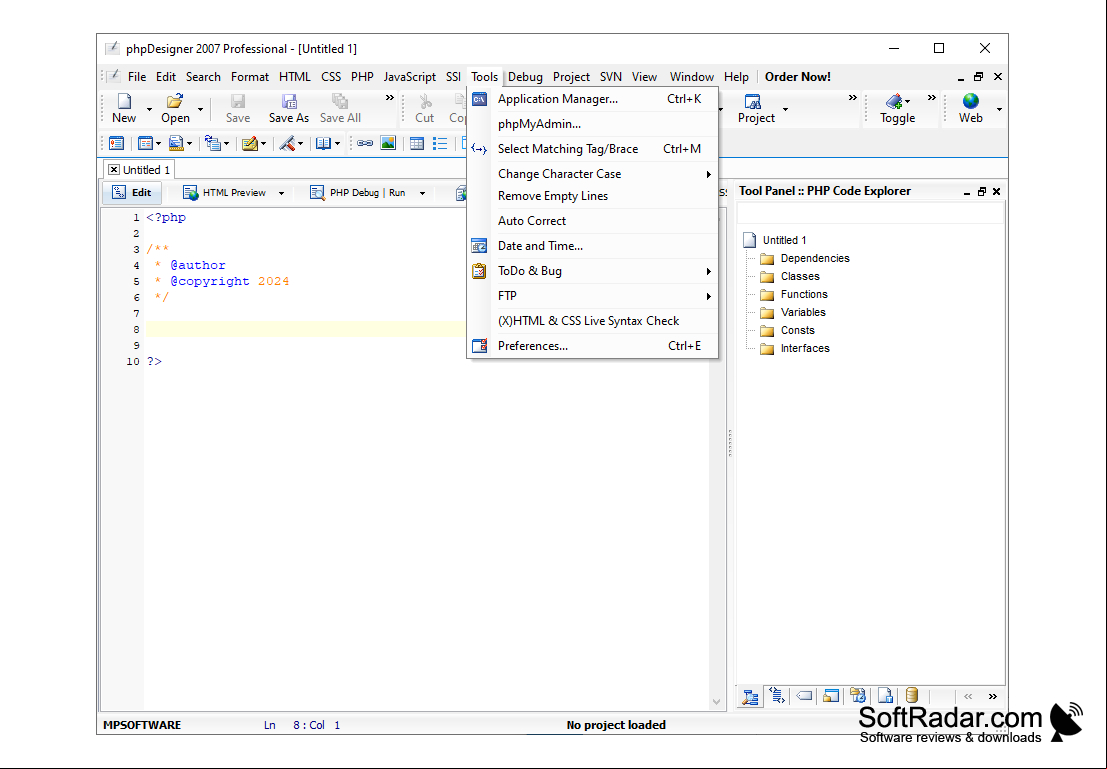Select the Functions tree item
This screenshot has height=769, width=1107.
click(804, 294)
